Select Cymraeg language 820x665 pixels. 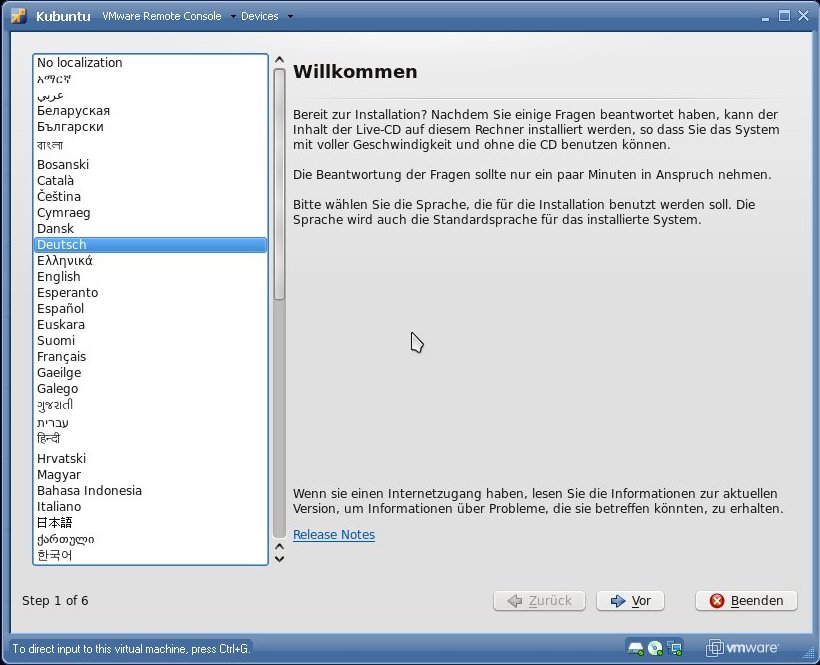151,213
